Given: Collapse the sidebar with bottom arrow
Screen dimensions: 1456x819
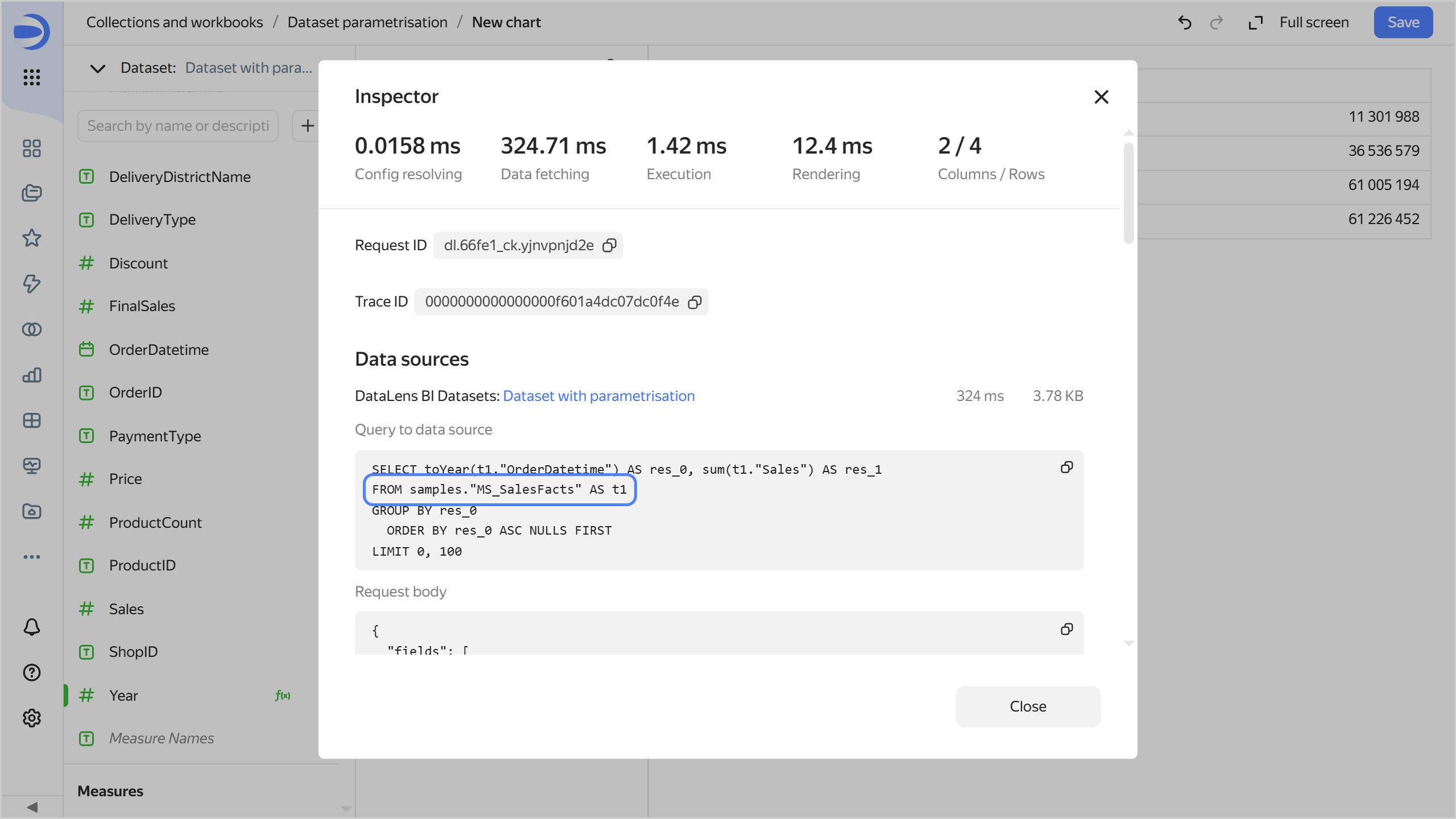Looking at the screenshot, I should (32, 807).
